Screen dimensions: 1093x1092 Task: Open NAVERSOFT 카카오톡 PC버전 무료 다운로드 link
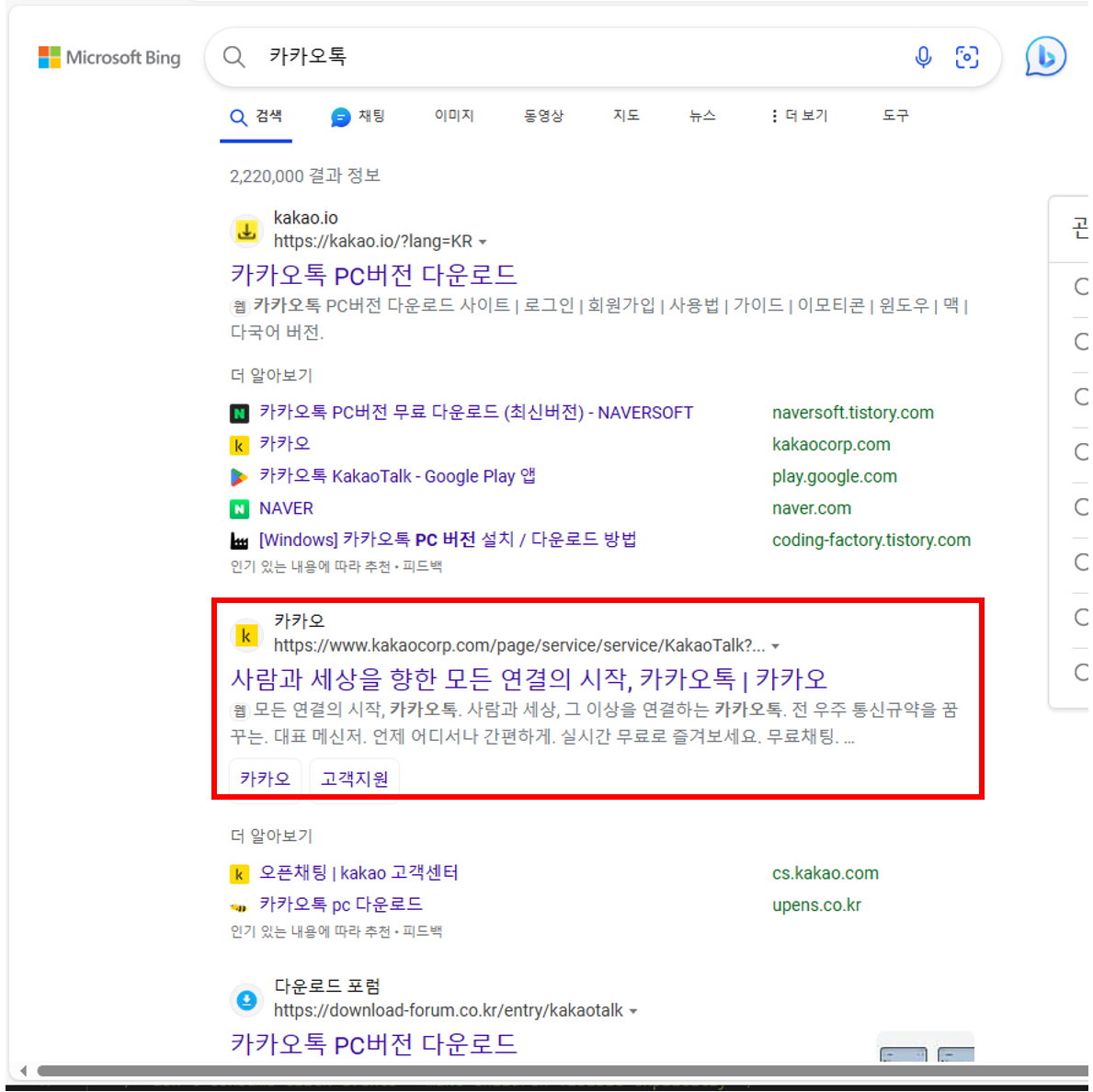coord(476,413)
